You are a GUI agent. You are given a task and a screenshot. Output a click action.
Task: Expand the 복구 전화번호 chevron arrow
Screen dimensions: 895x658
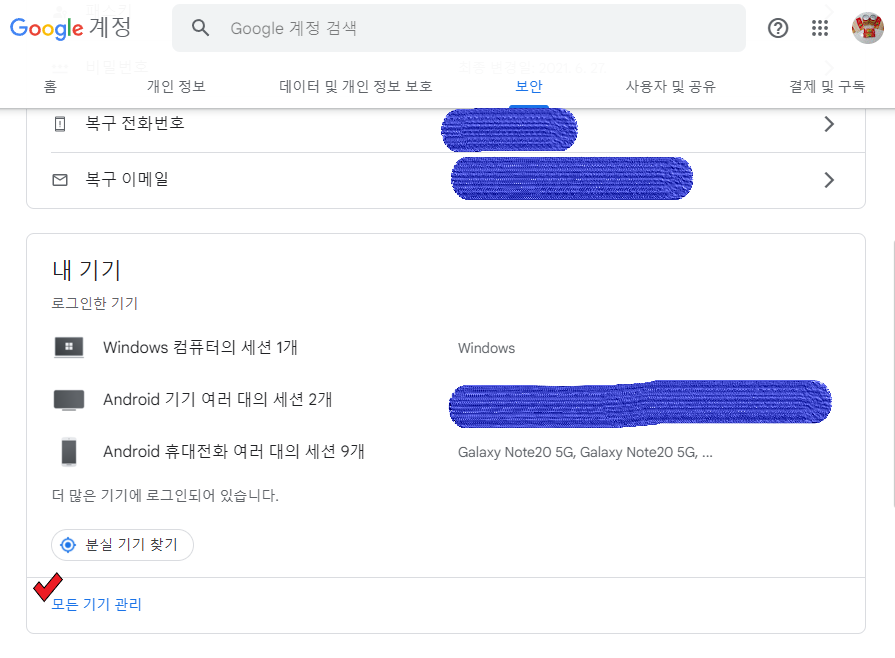(829, 124)
